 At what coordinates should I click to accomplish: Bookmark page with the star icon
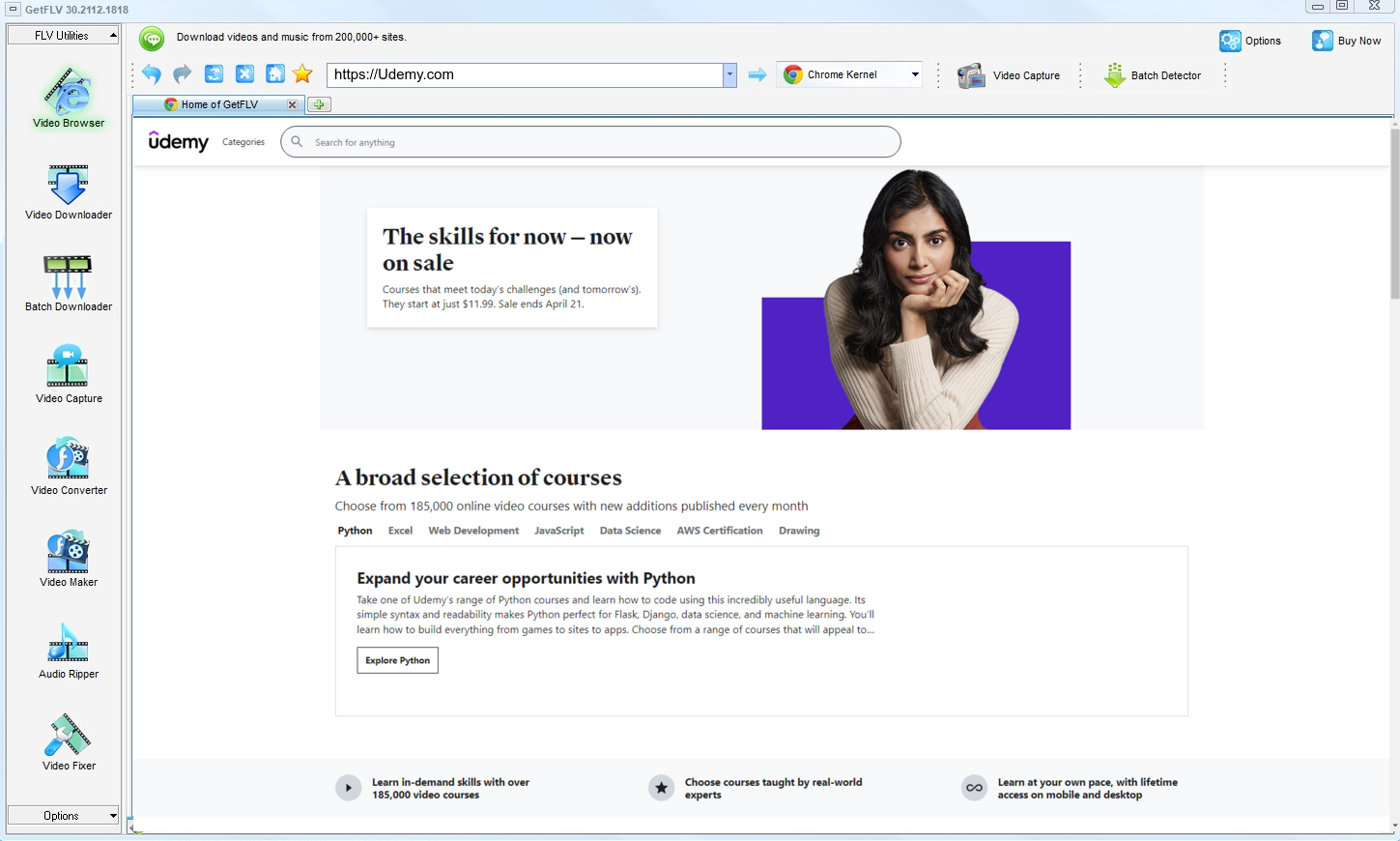303,74
